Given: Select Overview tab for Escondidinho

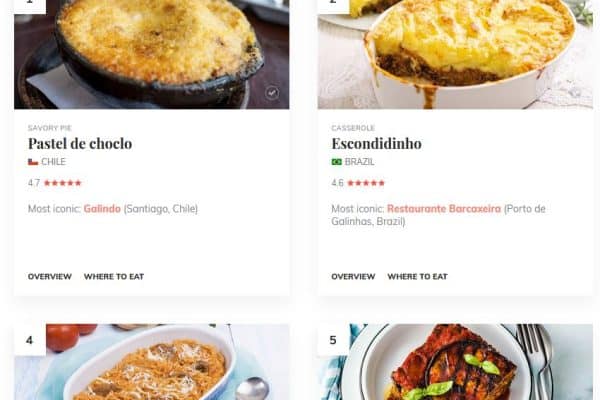Looking at the screenshot, I should point(353,276).
